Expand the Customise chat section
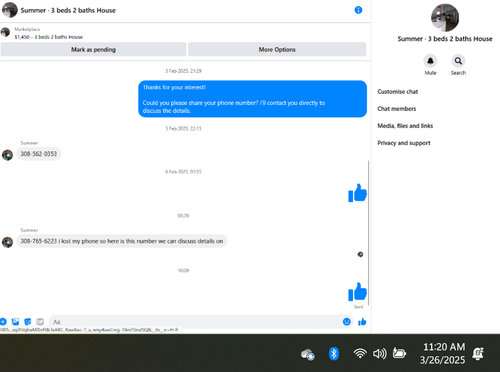500x372 pixels. [398, 92]
